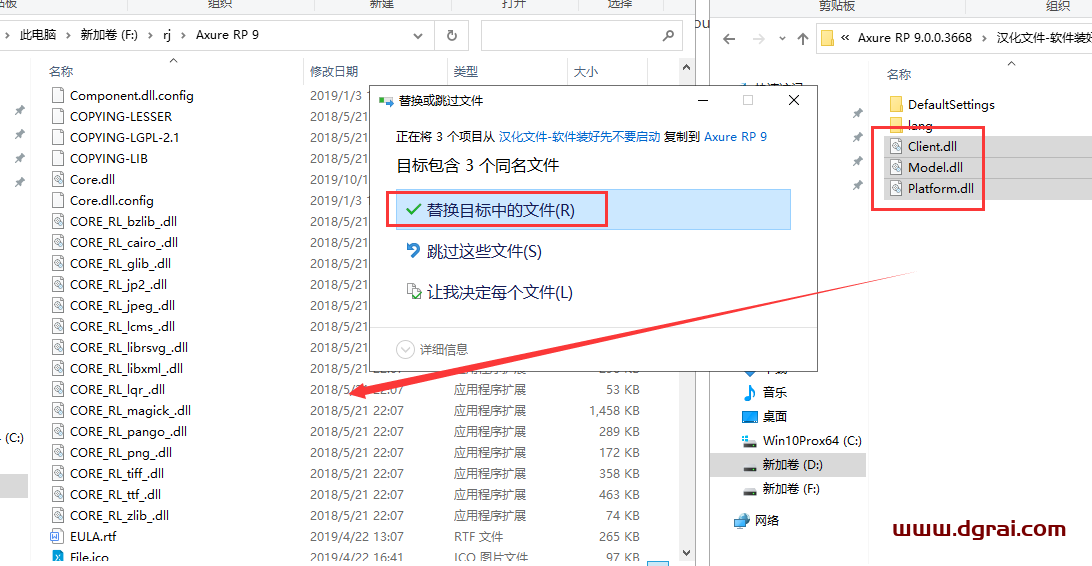Open destination link Axure RP 9 in dialog

[x=735, y=136]
